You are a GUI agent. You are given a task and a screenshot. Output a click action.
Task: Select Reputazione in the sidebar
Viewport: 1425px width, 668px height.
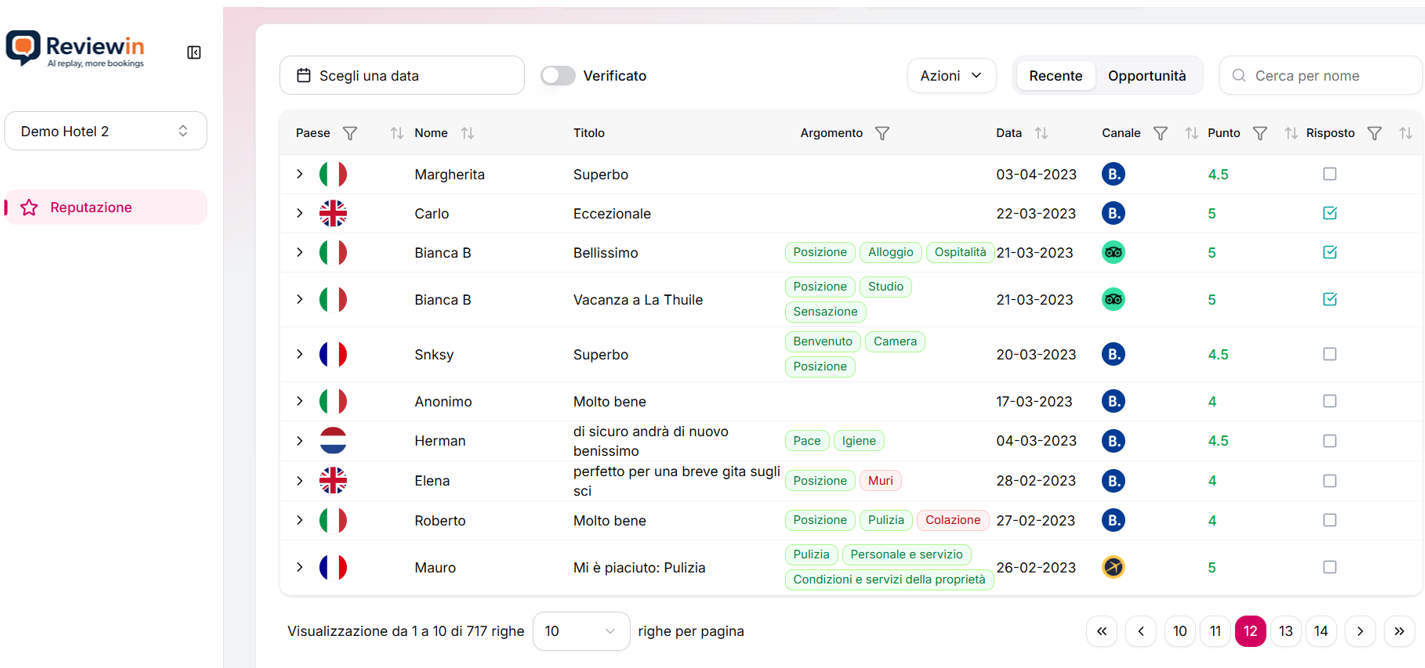point(91,207)
